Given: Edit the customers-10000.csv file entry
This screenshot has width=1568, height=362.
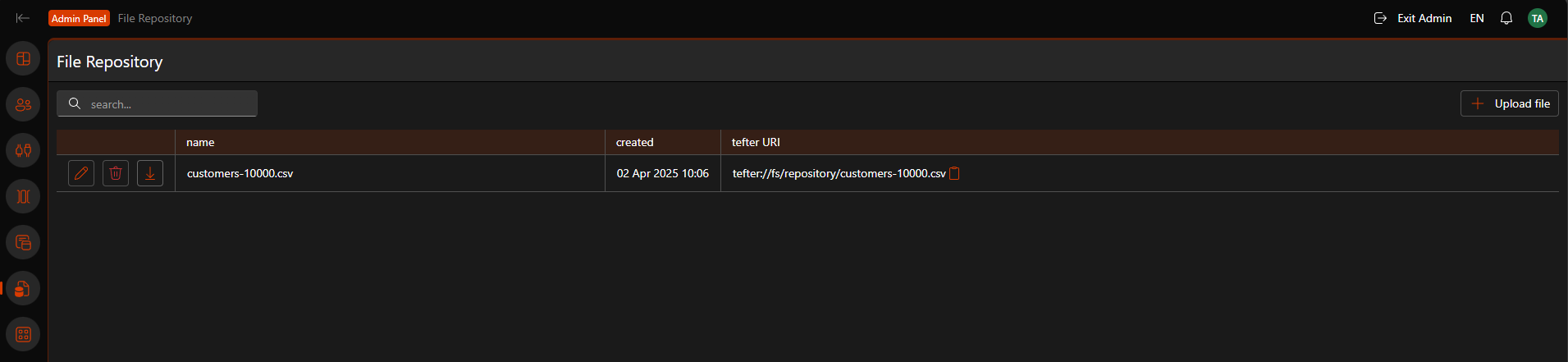Looking at the screenshot, I should (x=81, y=173).
